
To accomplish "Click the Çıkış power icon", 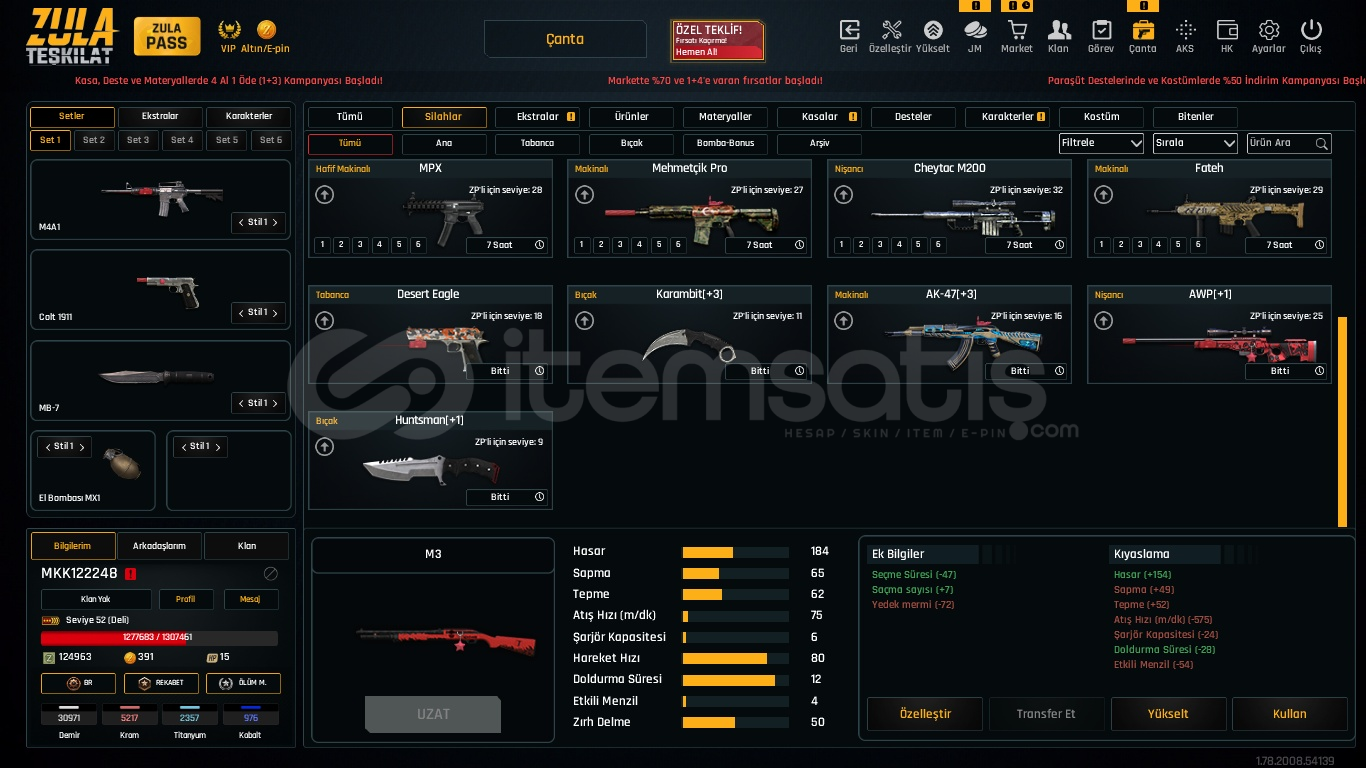I will pyautogui.click(x=1311, y=30).
